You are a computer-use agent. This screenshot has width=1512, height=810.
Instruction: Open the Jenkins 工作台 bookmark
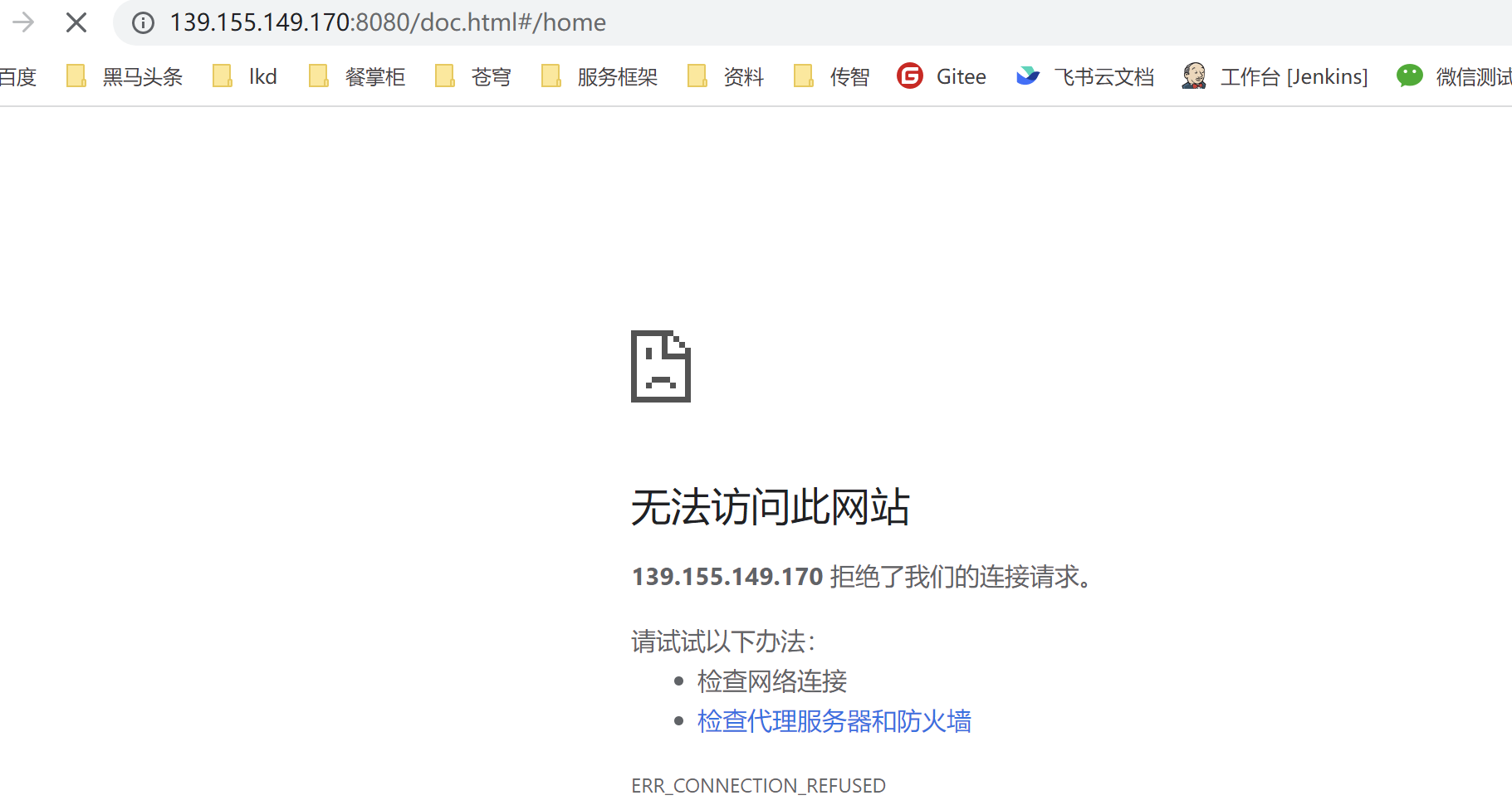point(1275,76)
